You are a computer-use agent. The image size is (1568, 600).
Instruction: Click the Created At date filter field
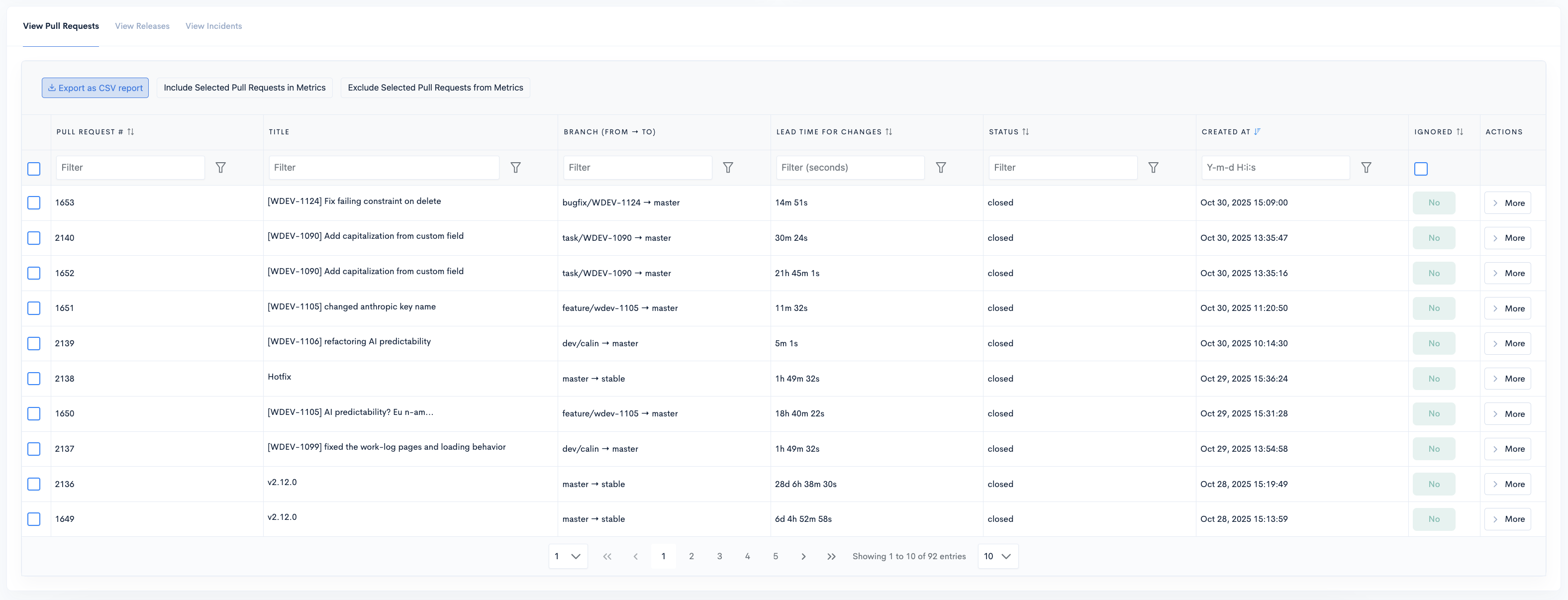point(1274,167)
